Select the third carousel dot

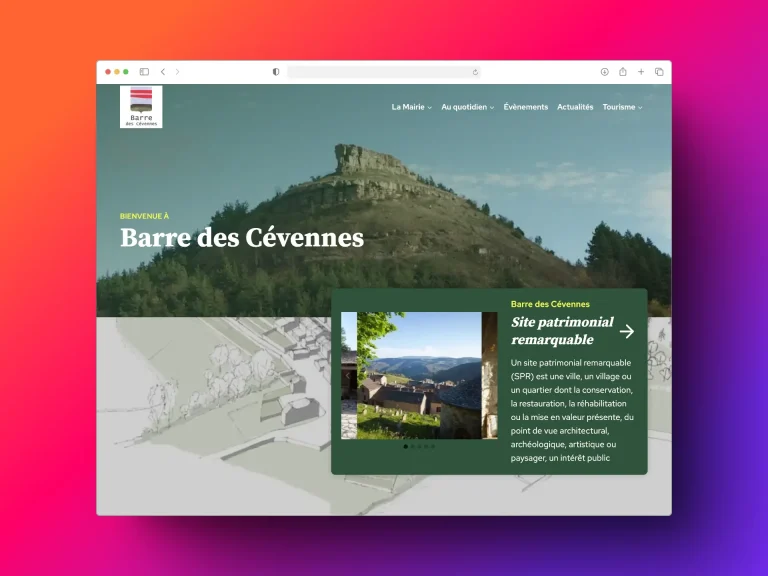419,446
